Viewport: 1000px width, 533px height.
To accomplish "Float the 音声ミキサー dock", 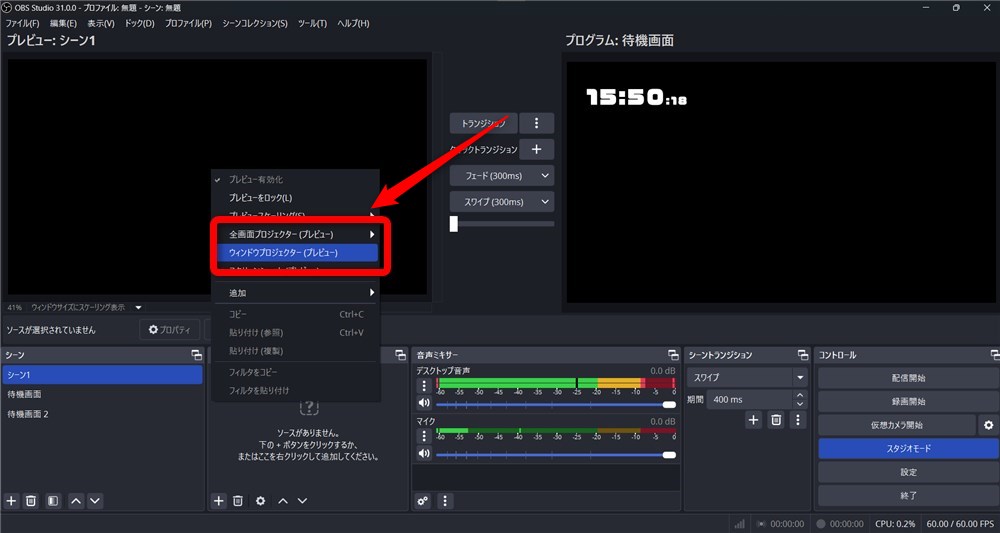I will tap(673, 354).
